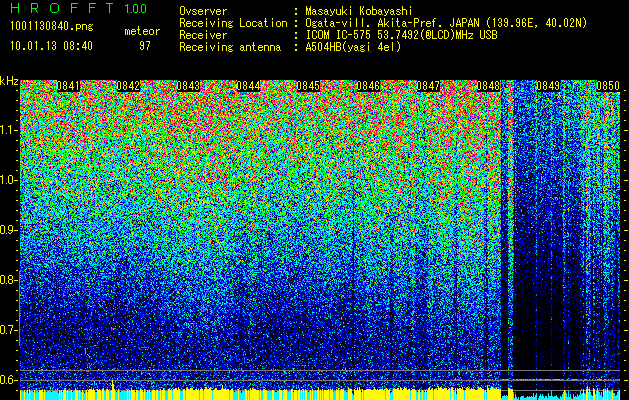Click the observer name Masayuki Kobayashi
Screen dimensions: 629x400
(x=359, y=11)
